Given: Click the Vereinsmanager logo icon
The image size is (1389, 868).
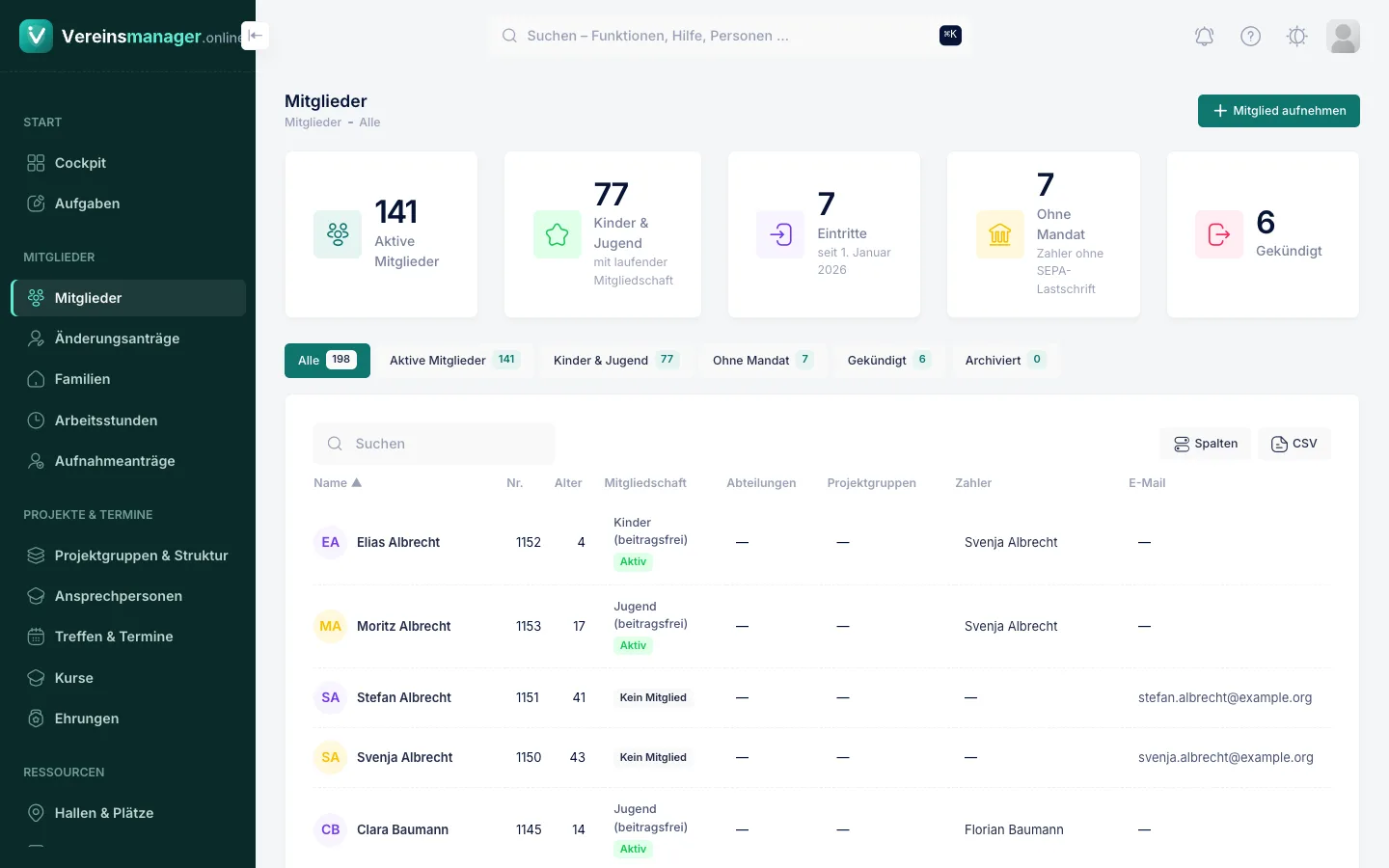Looking at the screenshot, I should [x=36, y=36].
